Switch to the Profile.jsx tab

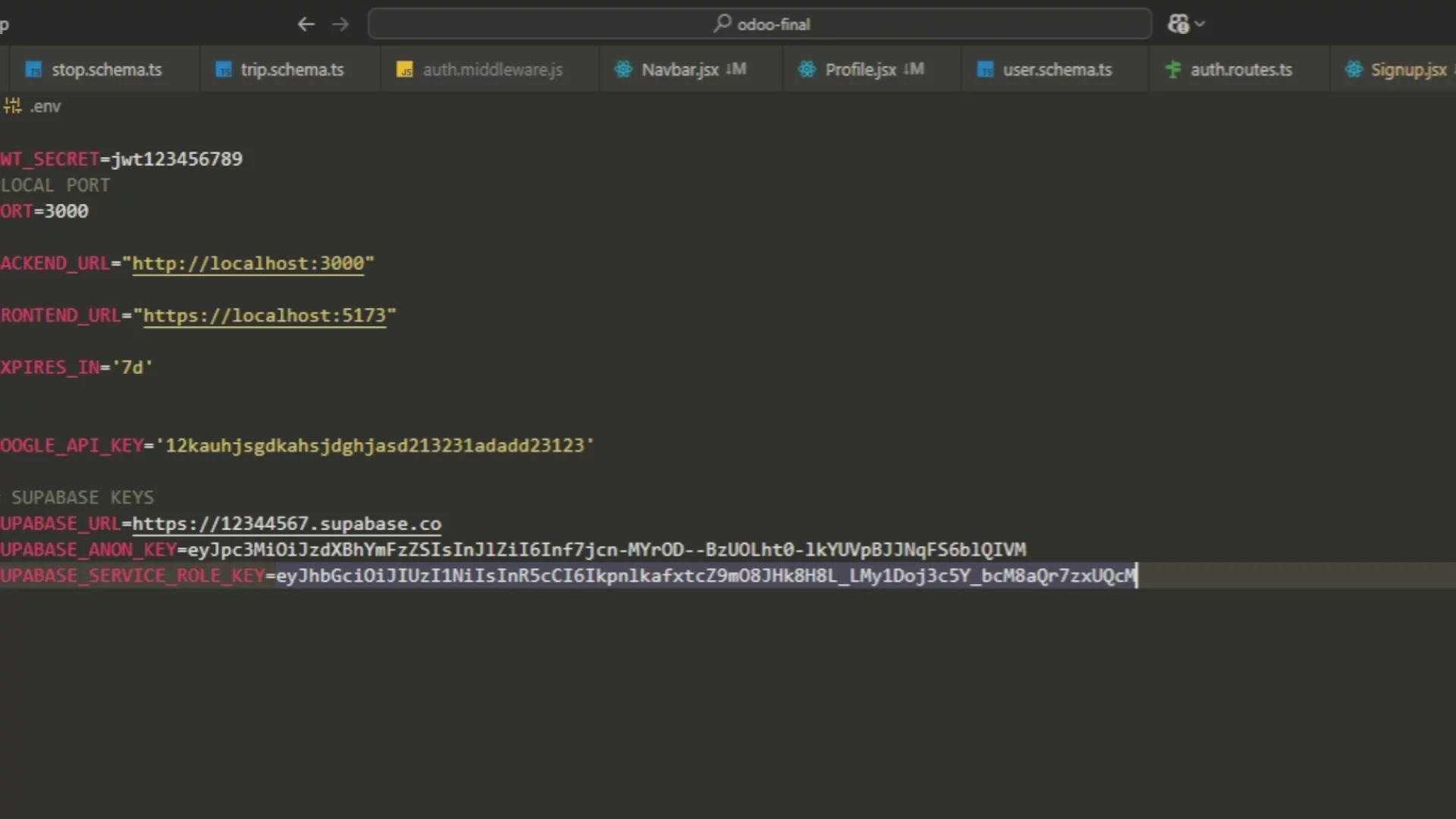[x=859, y=69]
